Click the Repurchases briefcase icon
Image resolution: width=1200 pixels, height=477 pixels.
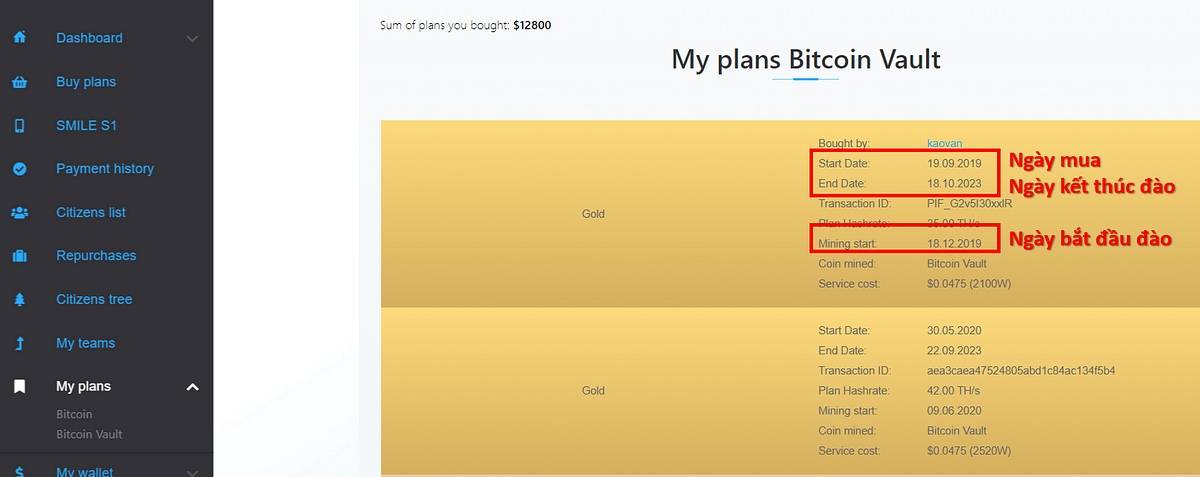[x=19, y=256]
